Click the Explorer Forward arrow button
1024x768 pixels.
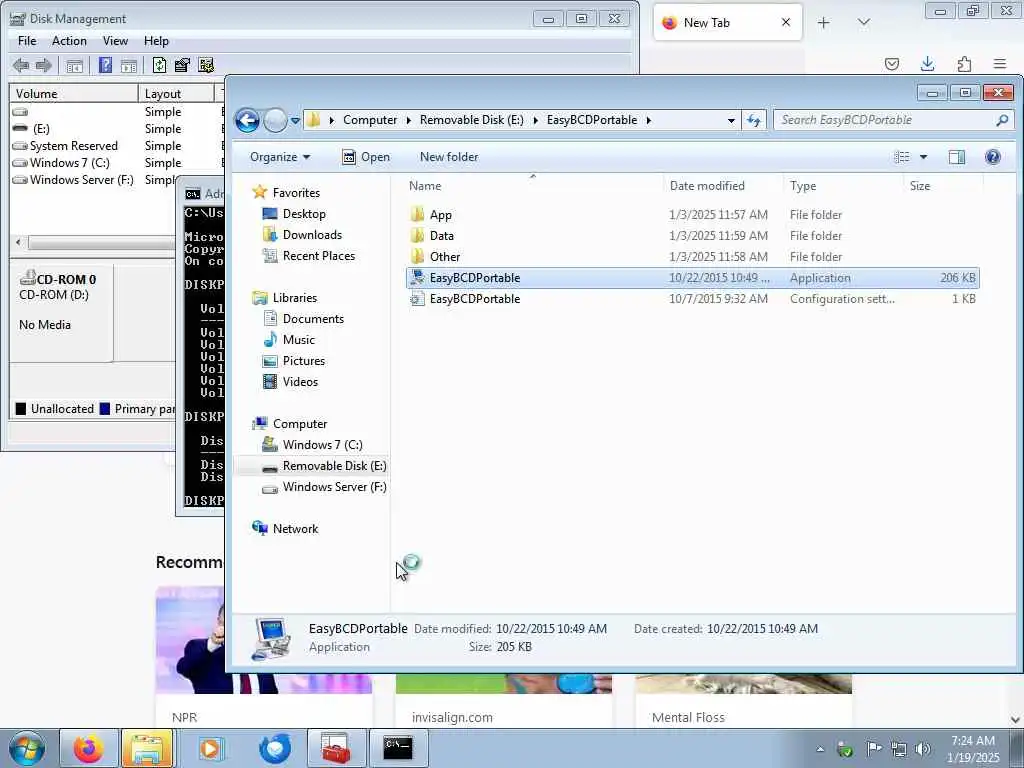click(x=276, y=120)
